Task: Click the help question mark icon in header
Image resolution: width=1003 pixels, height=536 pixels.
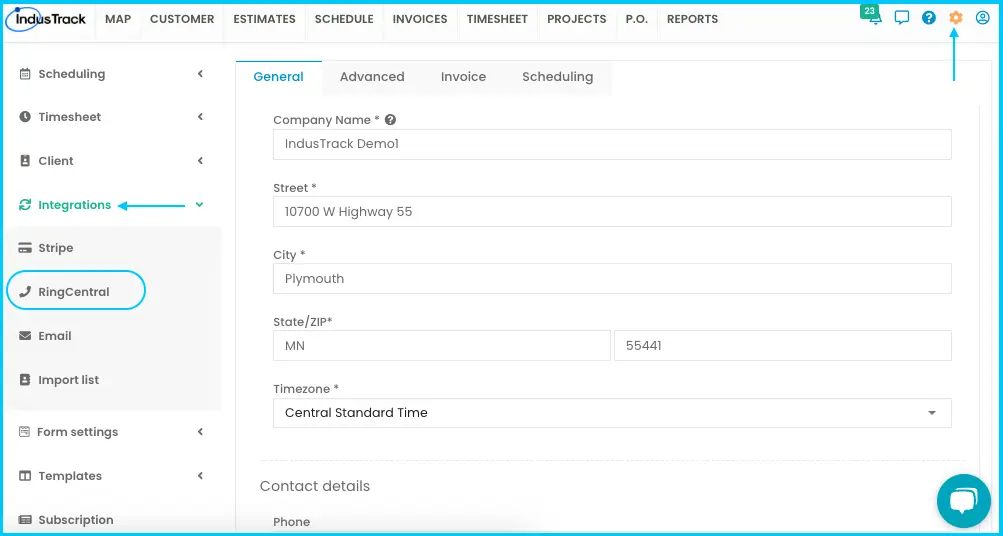Action: click(929, 18)
